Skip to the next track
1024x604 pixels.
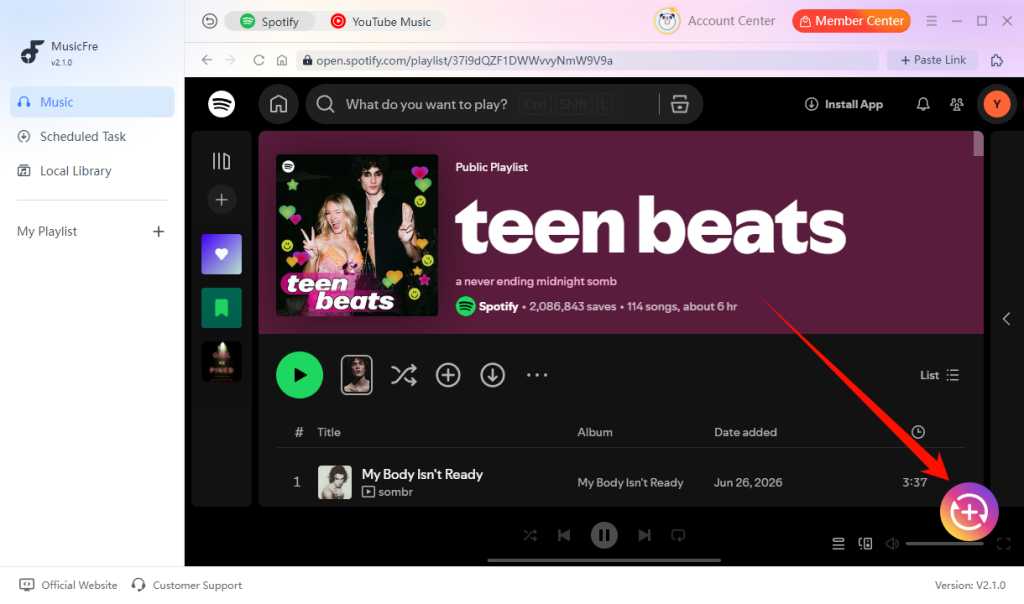click(644, 535)
